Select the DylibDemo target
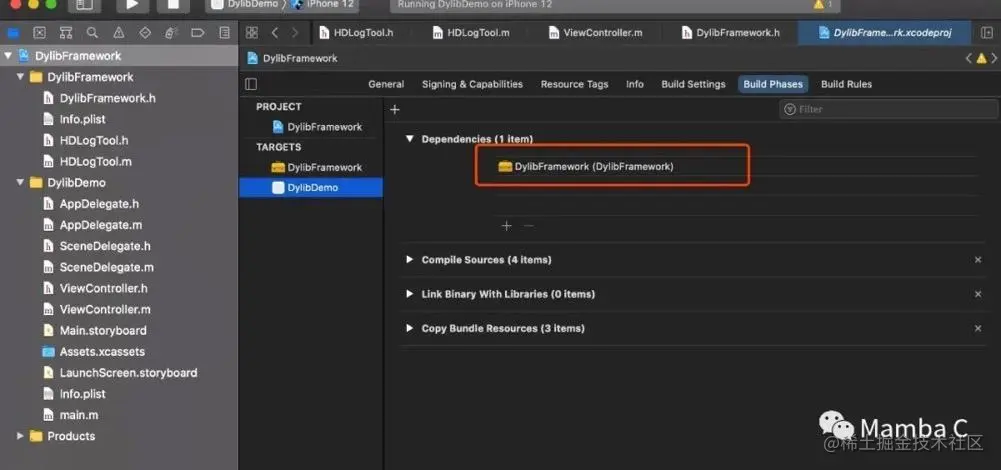1001x470 pixels. point(311,188)
